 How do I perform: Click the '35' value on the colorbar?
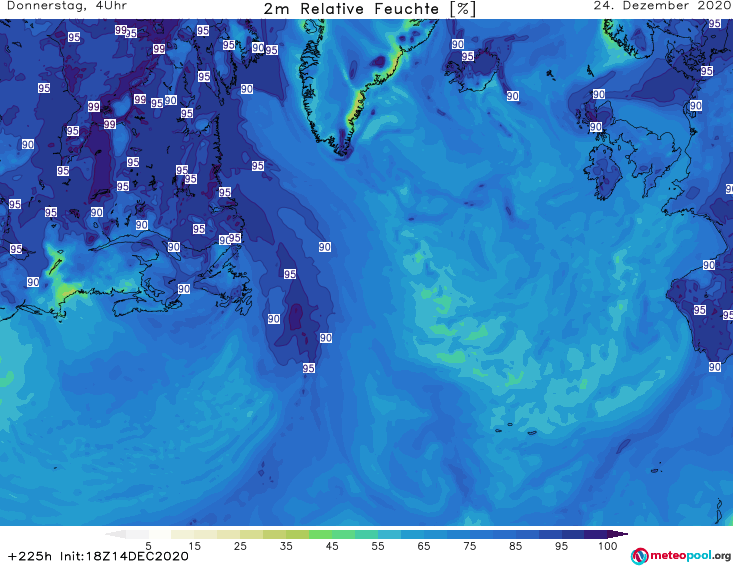pos(286,546)
